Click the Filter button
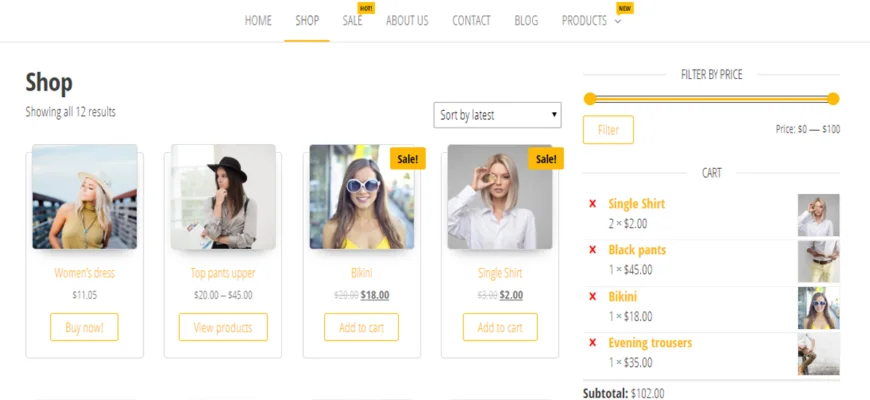The height and width of the screenshot is (400, 870). click(x=608, y=130)
